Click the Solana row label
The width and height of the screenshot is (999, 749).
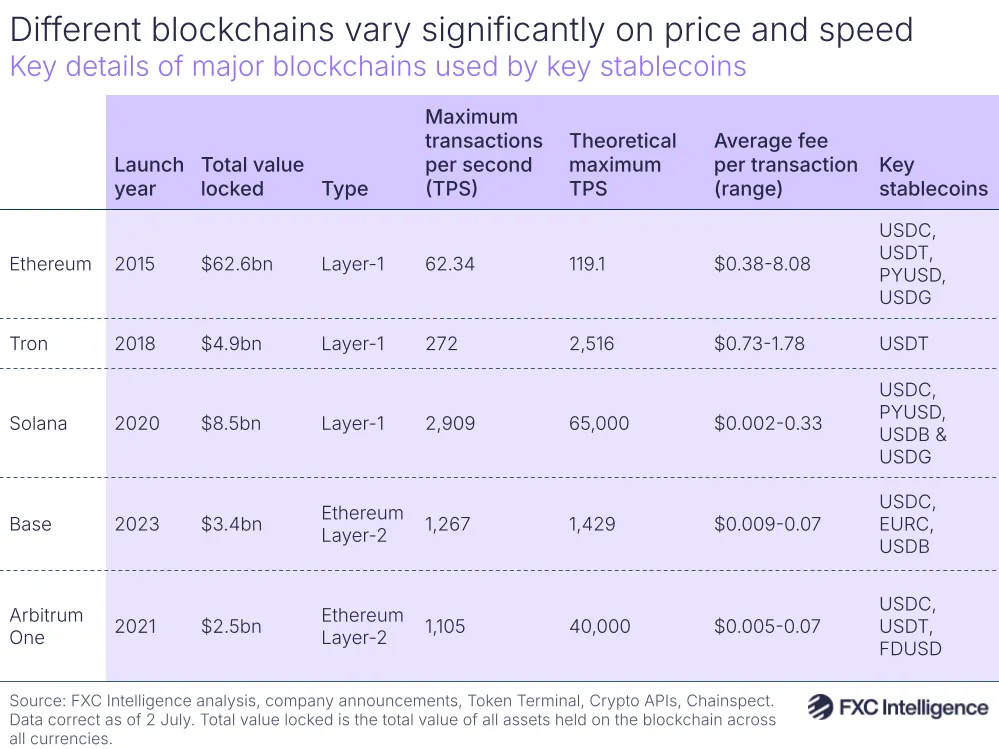coord(38,423)
